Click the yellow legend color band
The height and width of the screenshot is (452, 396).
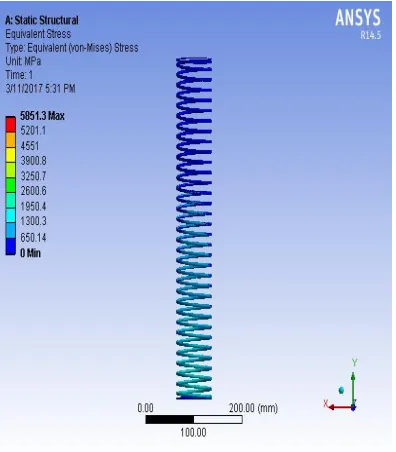[x=10, y=155]
